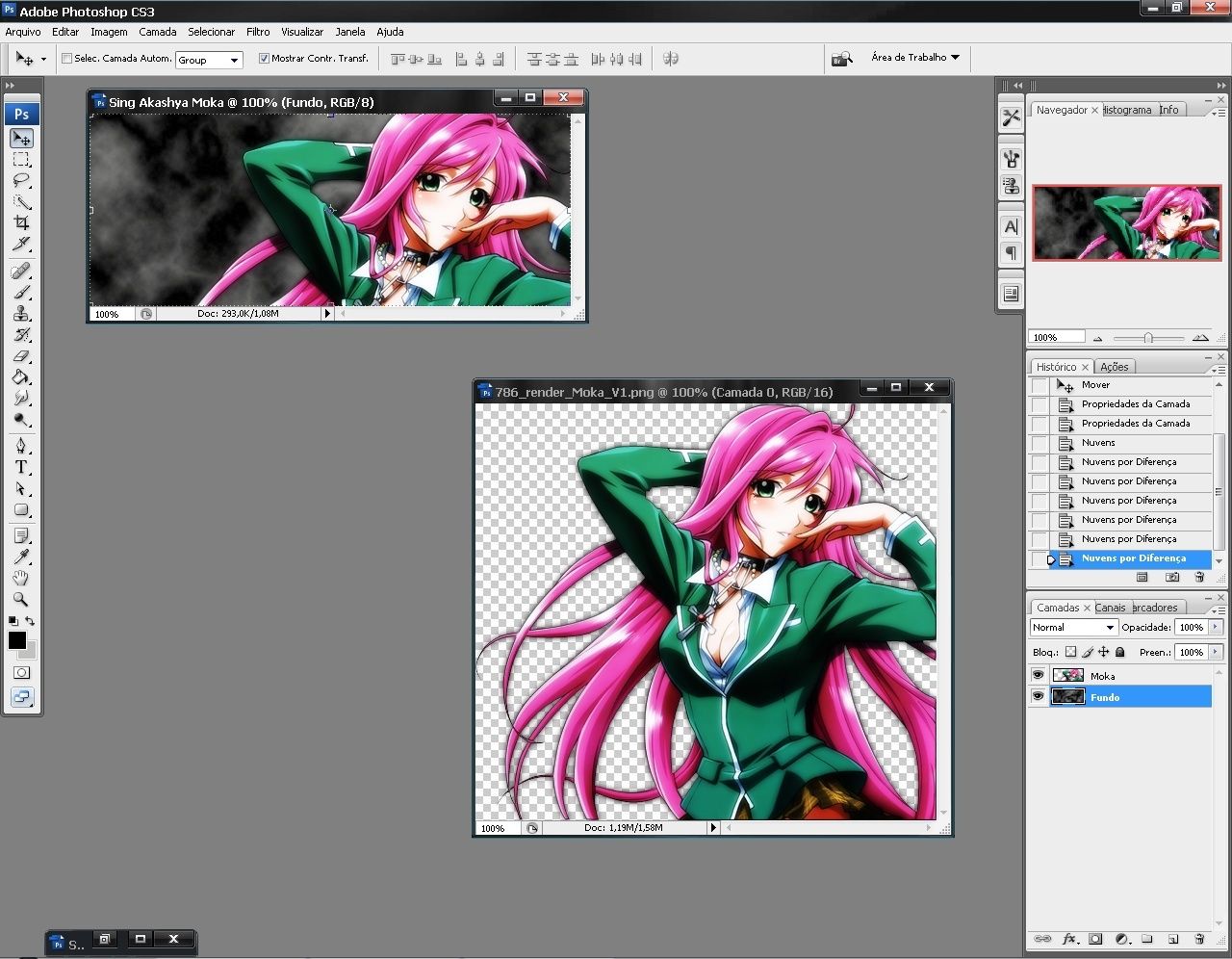Select the Path Selection tool
The width and height of the screenshot is (1232, 959).
click(21, 488)
